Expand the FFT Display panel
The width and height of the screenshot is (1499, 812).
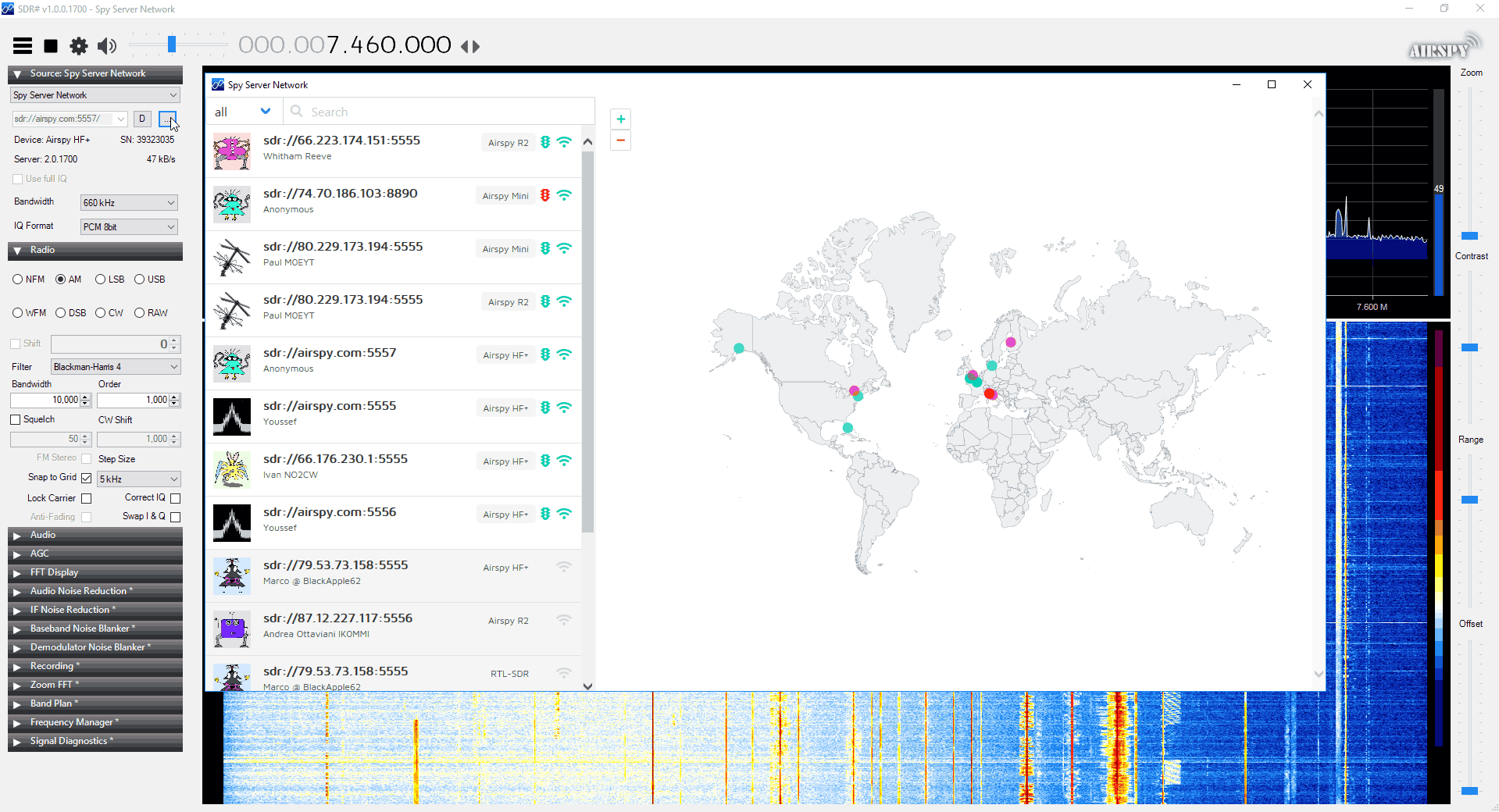[95, 573]
